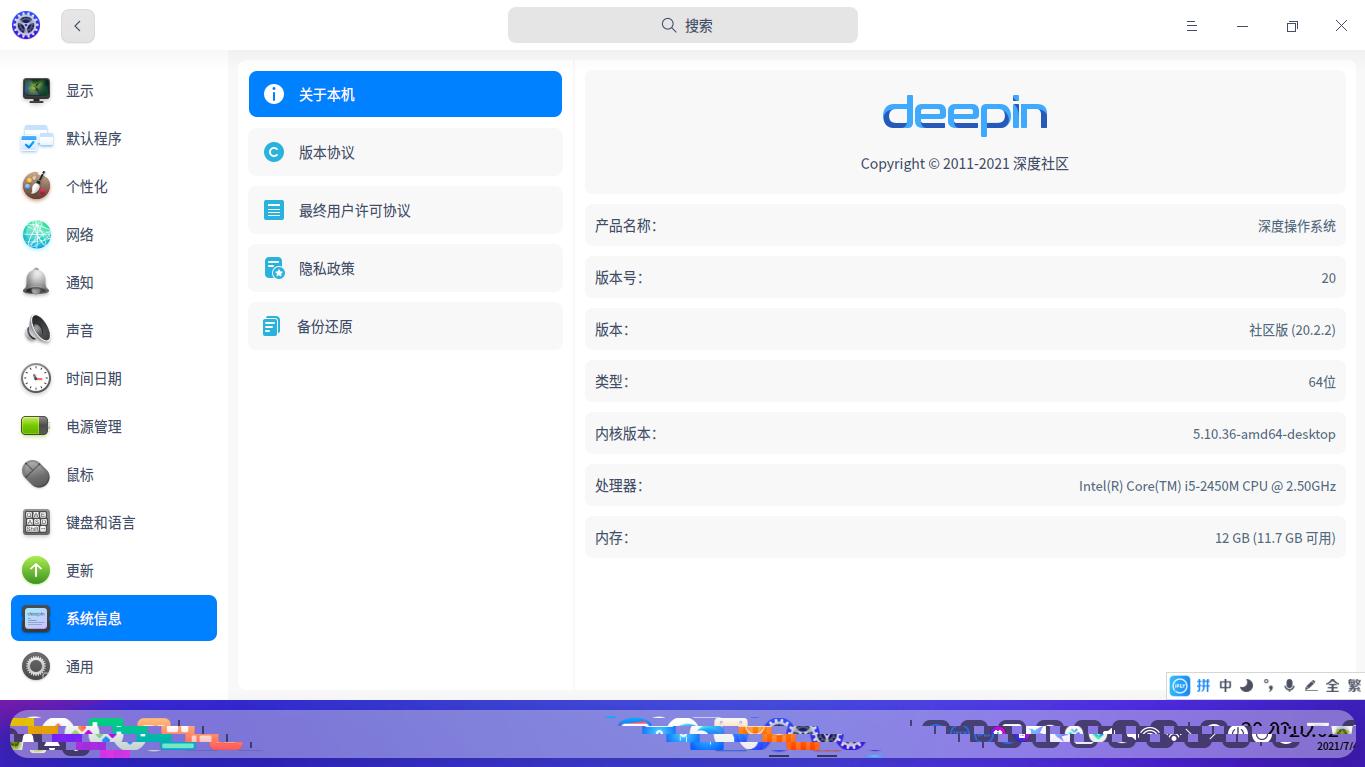Click the Intel Core i5-2450M processor text
Viewport: 1365px width, 767px height.
click(x=1207, y=486)
